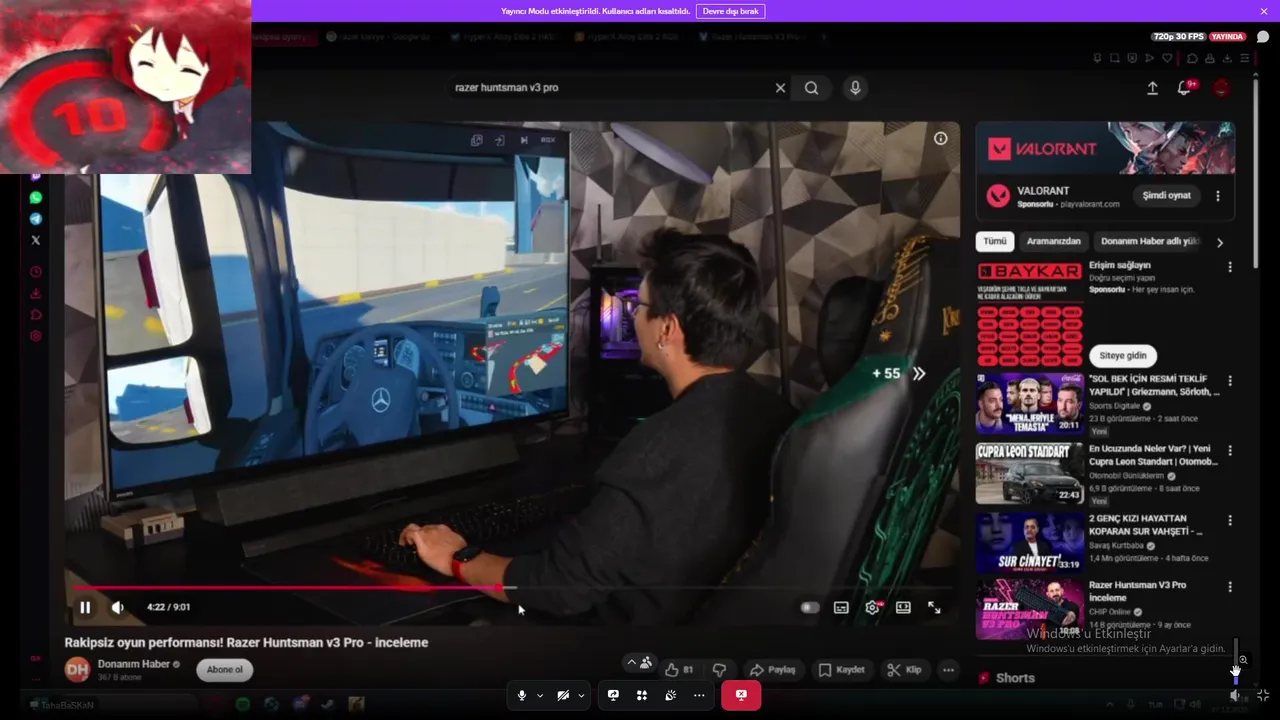Dislike the video with thumbs down
The image size is (1280, 720).
(x=719, y=670)
